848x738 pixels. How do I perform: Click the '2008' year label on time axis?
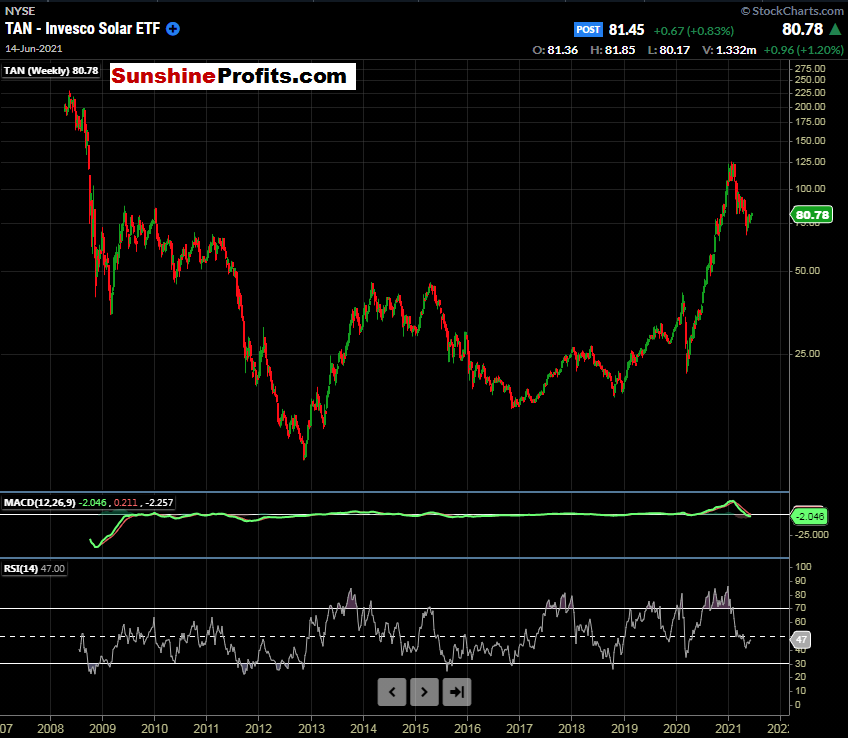coord(51,729)
